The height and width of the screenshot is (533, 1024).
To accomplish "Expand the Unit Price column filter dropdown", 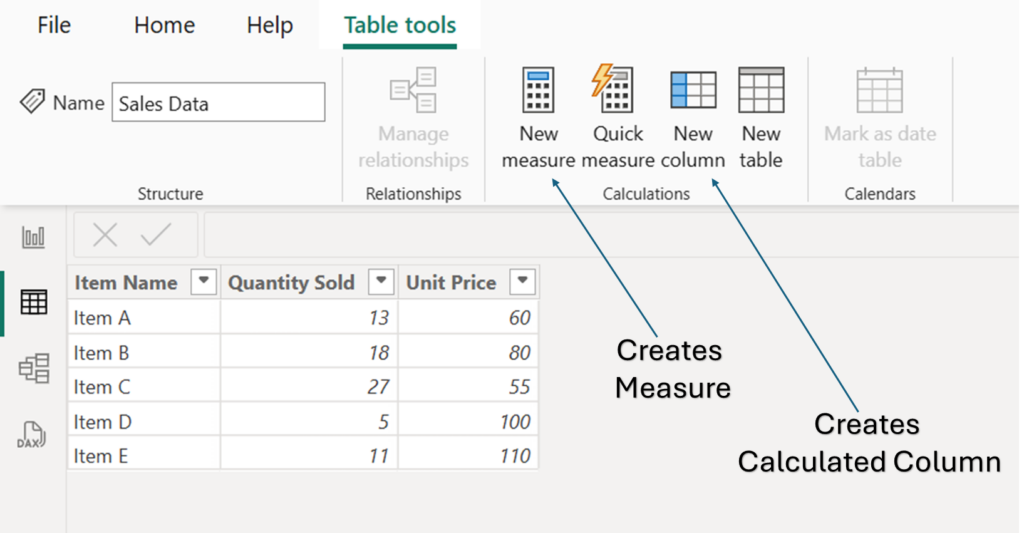I will coord(522,282).
